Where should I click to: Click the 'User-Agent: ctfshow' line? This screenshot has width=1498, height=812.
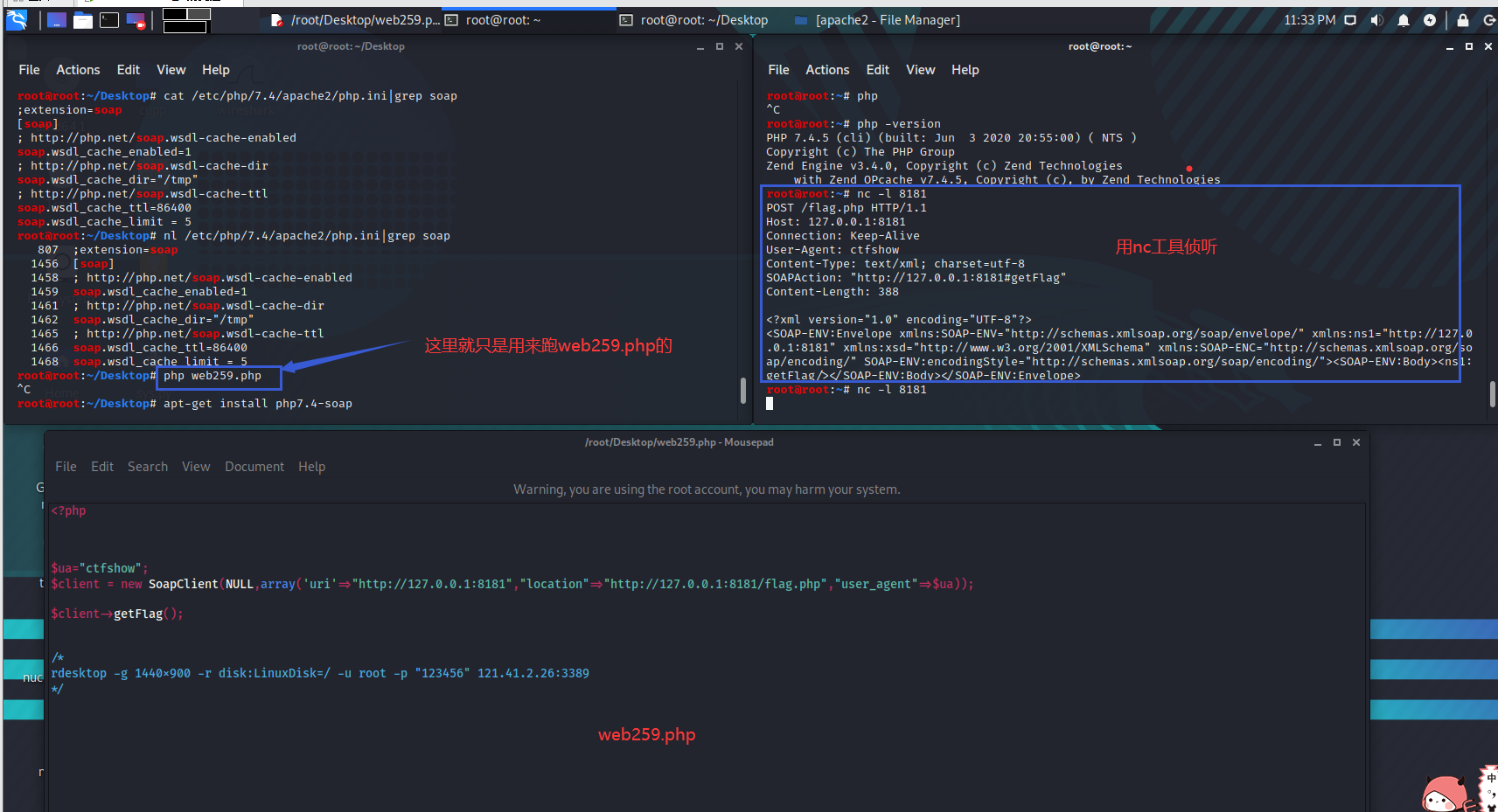click(x=833, y=250)
